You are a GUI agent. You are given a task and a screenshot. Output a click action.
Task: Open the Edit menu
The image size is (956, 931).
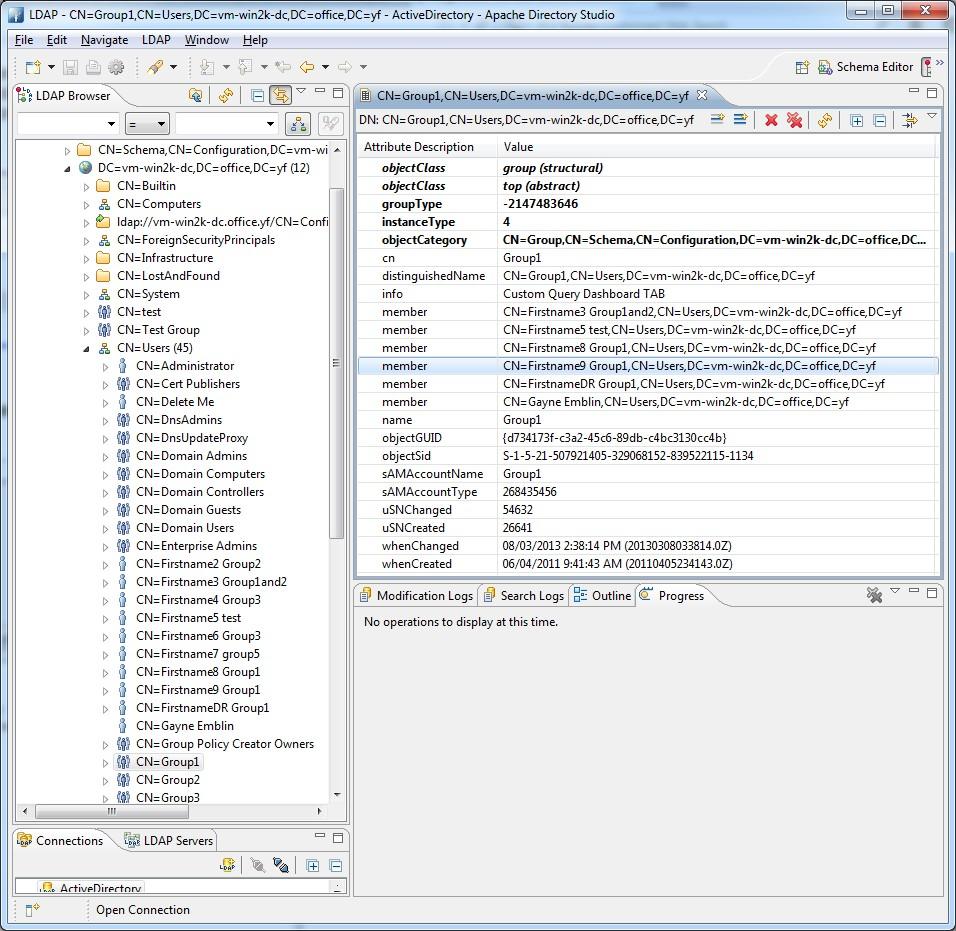(57, 40)
